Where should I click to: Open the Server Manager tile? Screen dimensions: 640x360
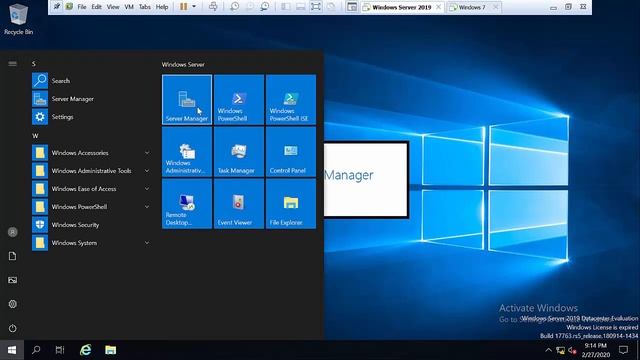[x=187, y=100]
